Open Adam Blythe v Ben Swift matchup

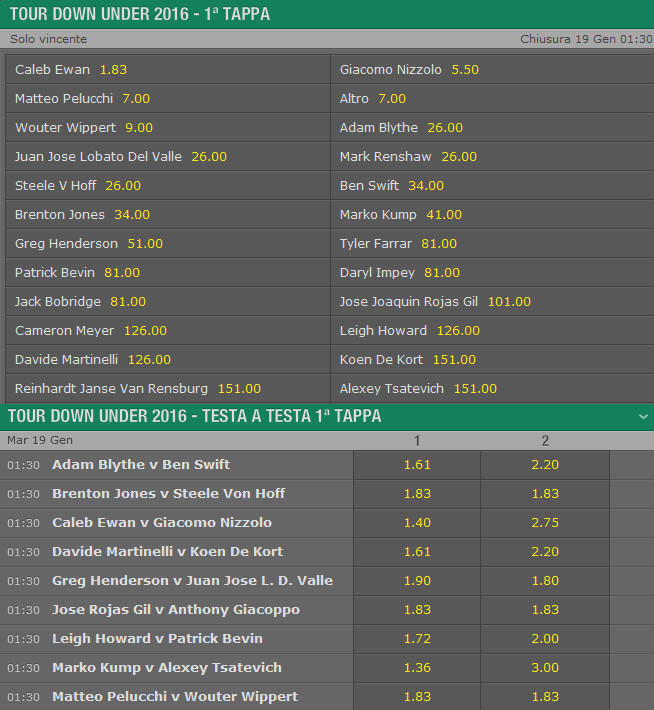pyautogui.click(x=141, y=465)
